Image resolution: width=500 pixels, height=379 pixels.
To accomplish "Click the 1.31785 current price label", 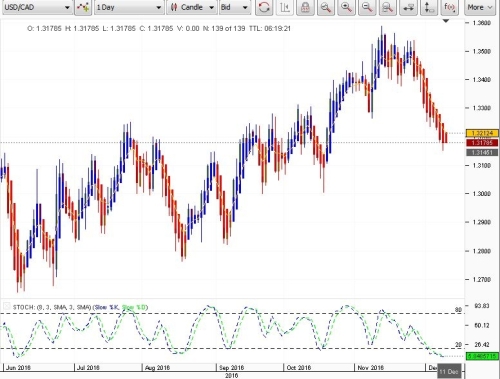I will tap(482, 143).
